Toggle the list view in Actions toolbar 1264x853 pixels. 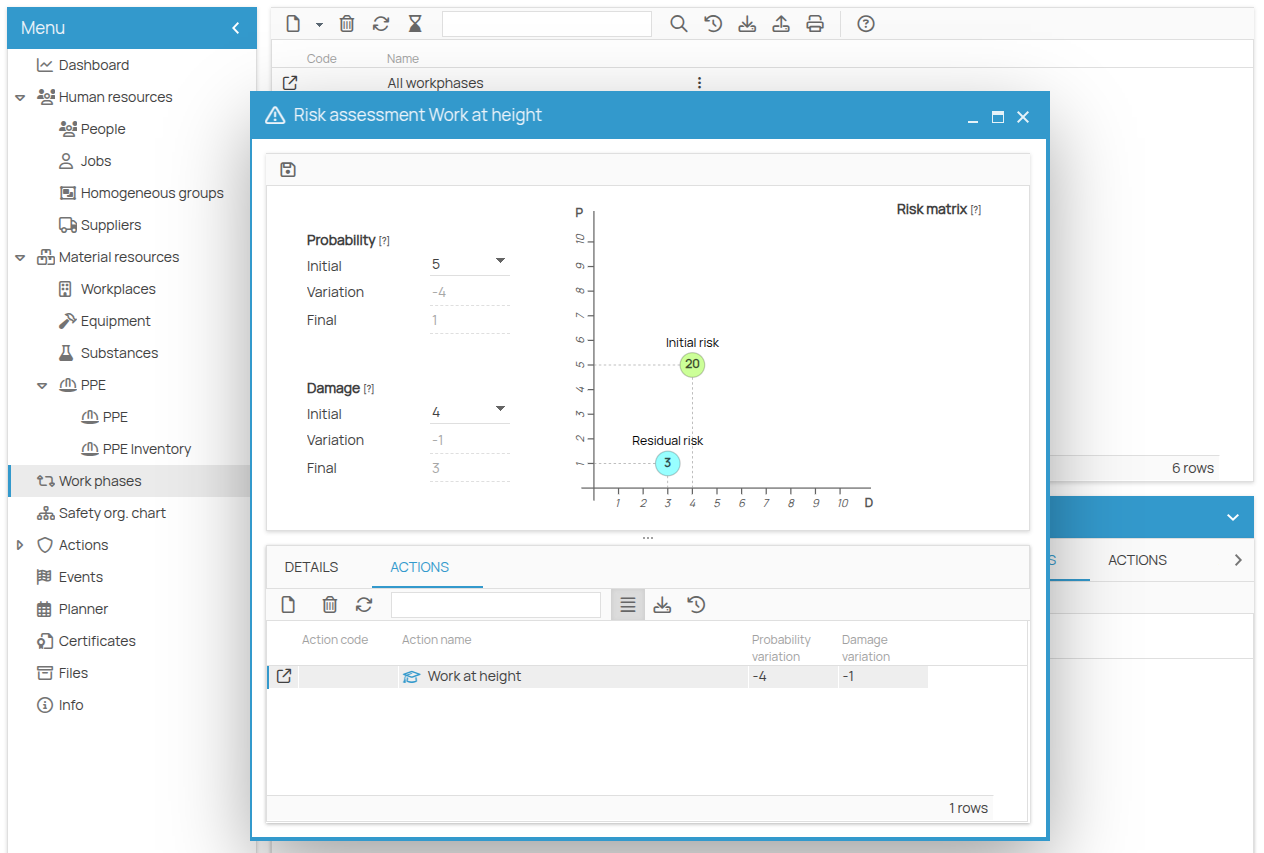coord(627,604)
